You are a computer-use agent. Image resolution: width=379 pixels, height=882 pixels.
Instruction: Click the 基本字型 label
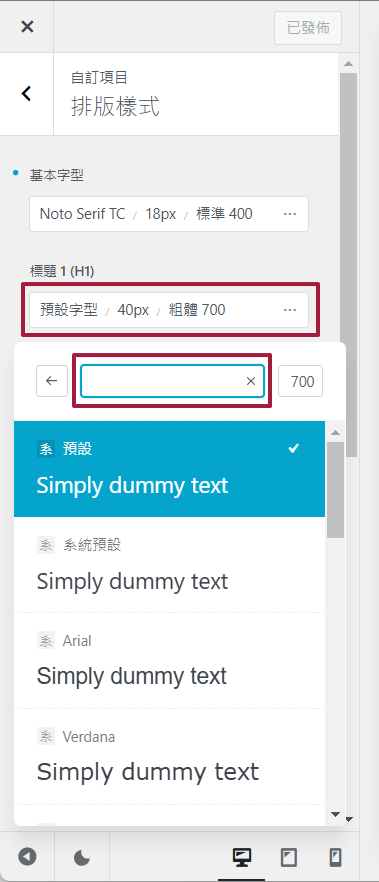click(57, 176)
